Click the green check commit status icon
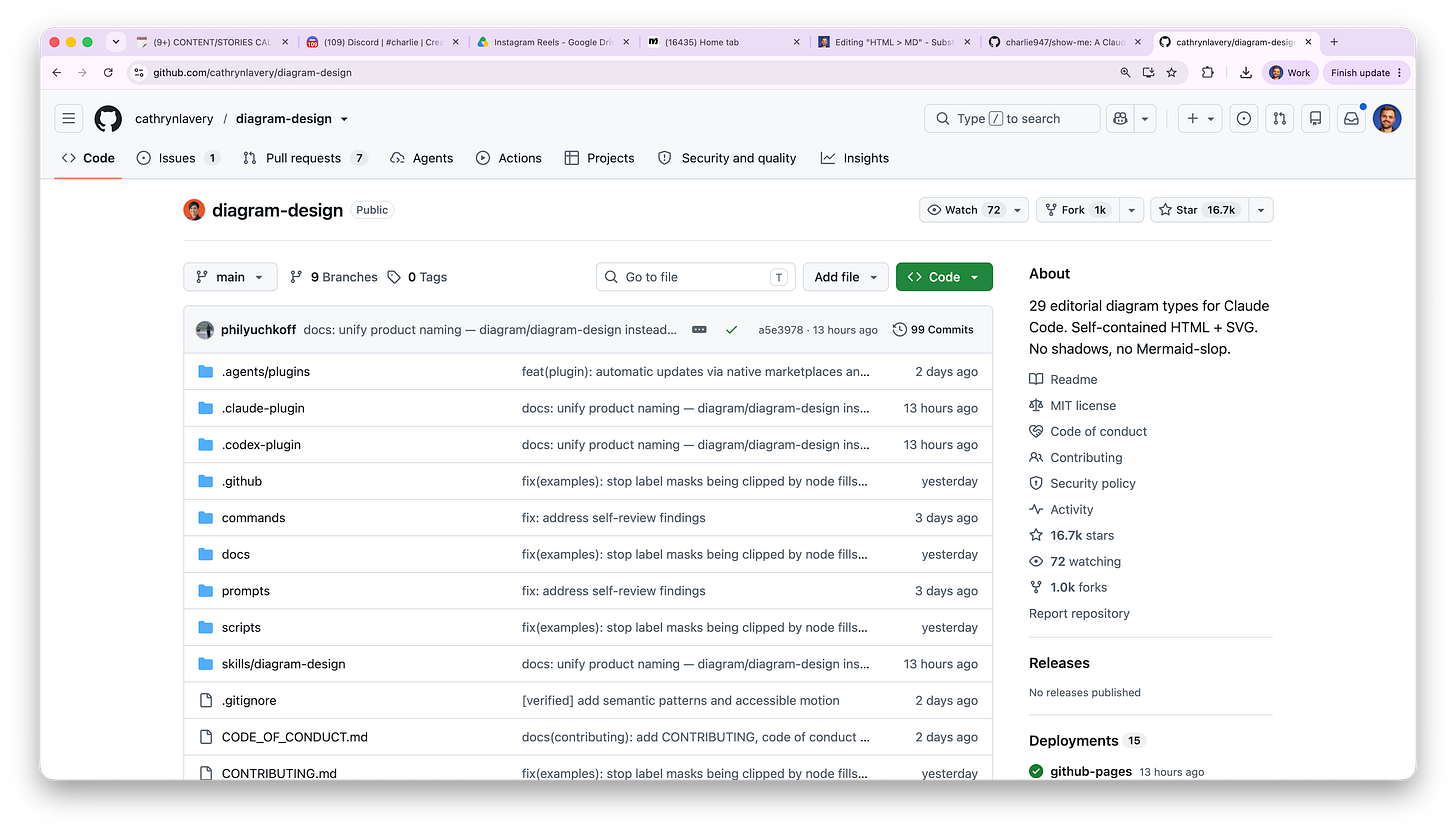Viewport: 1456px width, 833px height. (732, 329)
